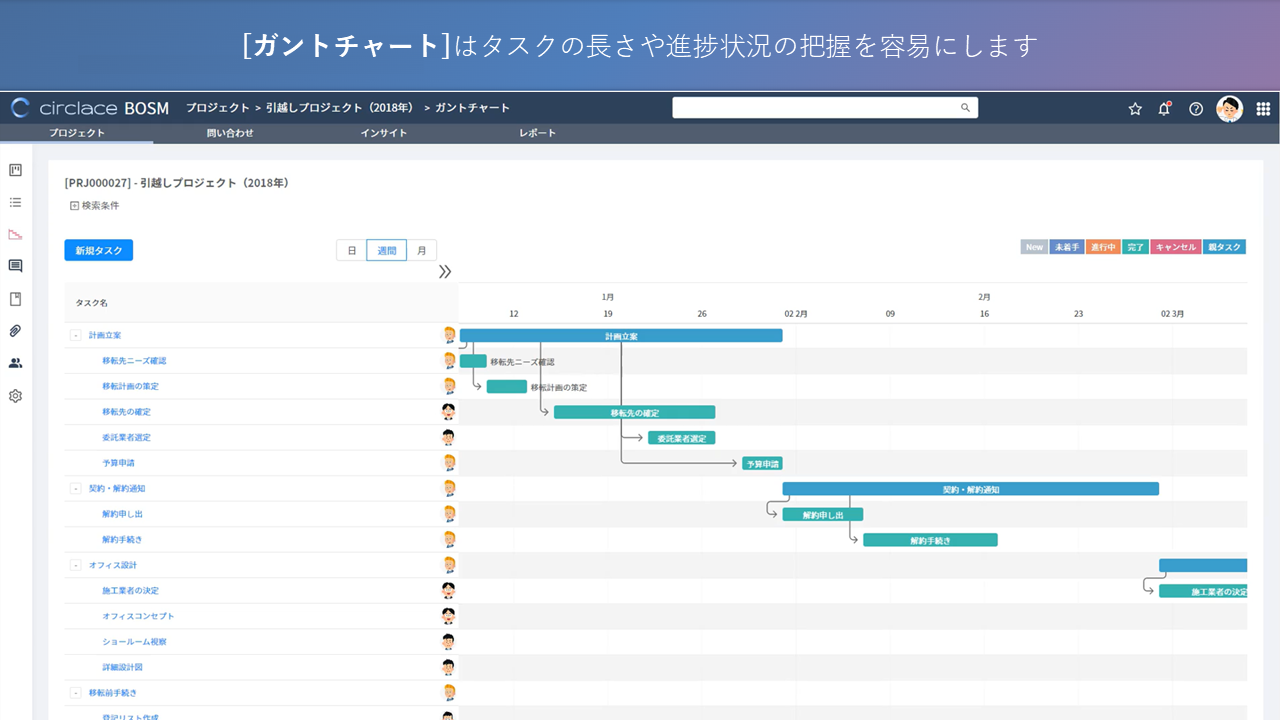The width and height of the screenshot is (1280, 720).
Task: Open the レポート tab
Action: click(537, 133)
